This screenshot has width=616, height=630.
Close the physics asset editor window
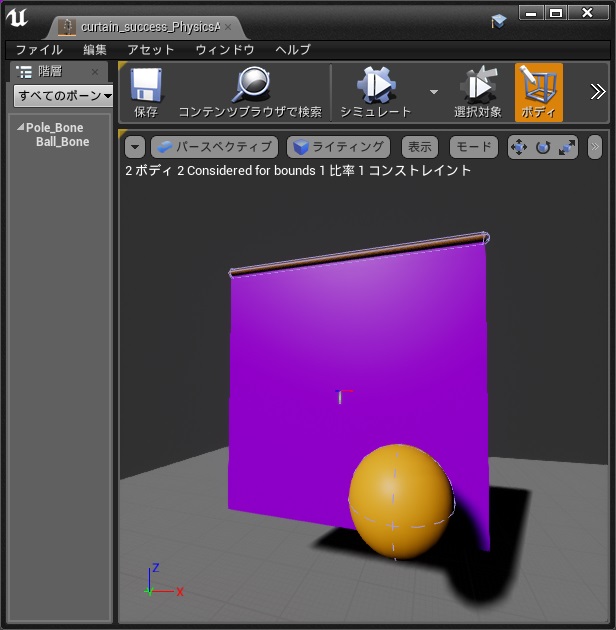tap(588, 12)
